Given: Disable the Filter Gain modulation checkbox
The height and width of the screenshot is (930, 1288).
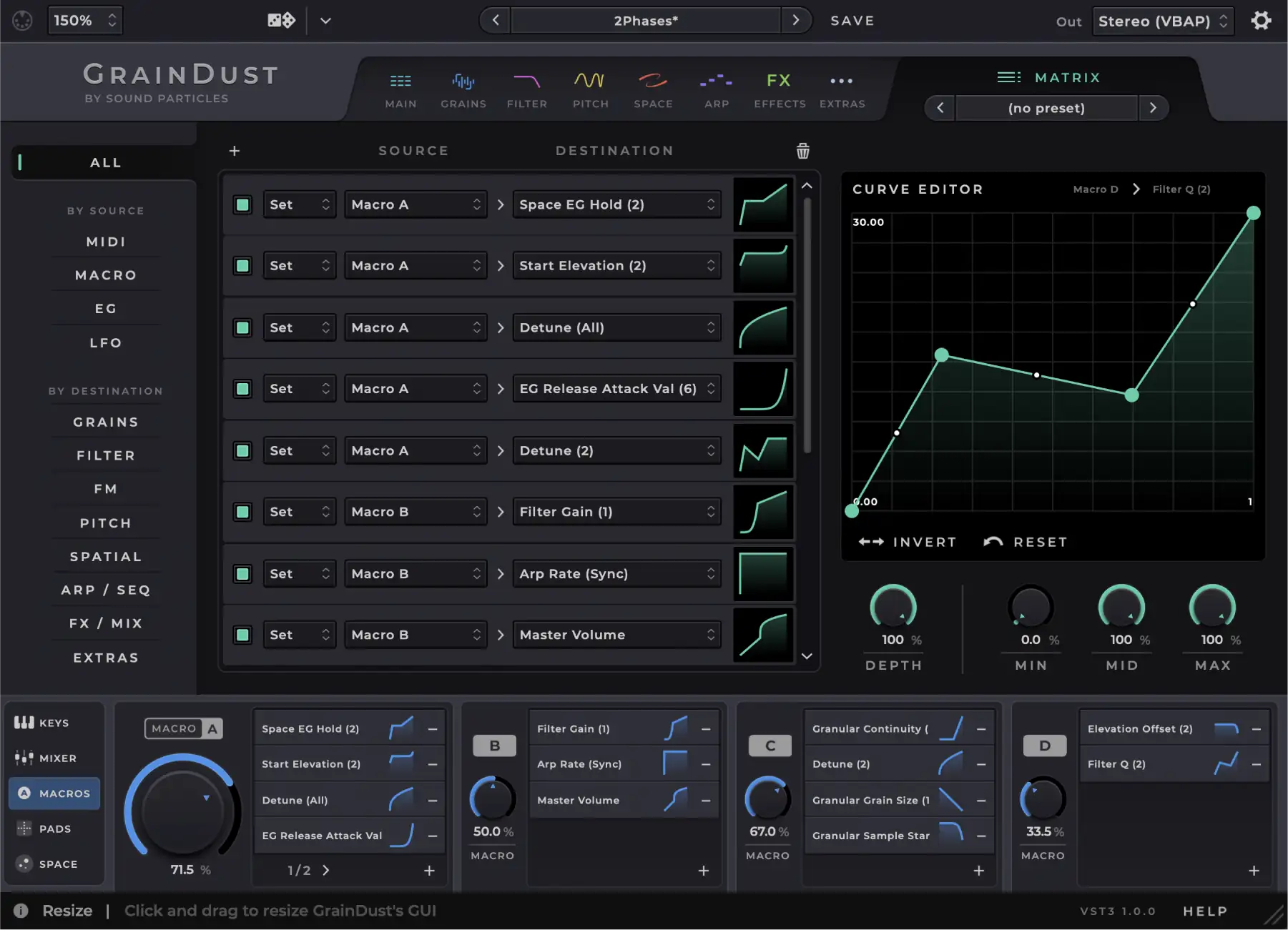Looking at the screenshot, I should coord(242,511).
